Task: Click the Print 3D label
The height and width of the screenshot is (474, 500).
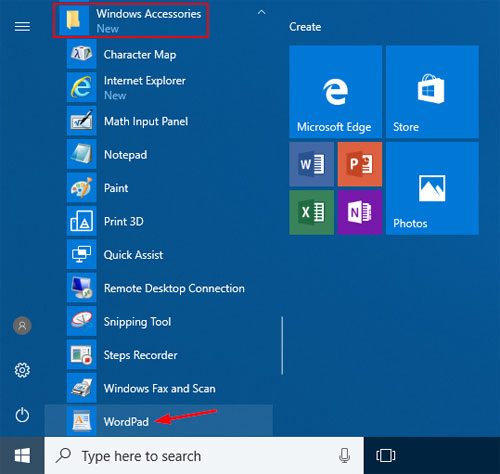Action: [124, 222]
